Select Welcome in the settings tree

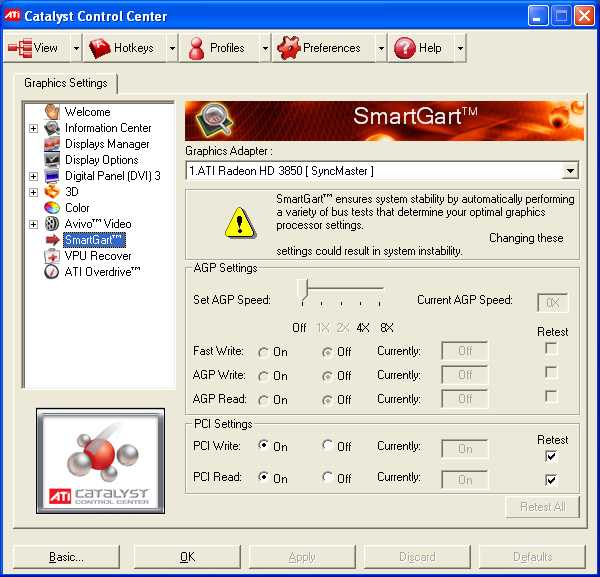(88, 112)
